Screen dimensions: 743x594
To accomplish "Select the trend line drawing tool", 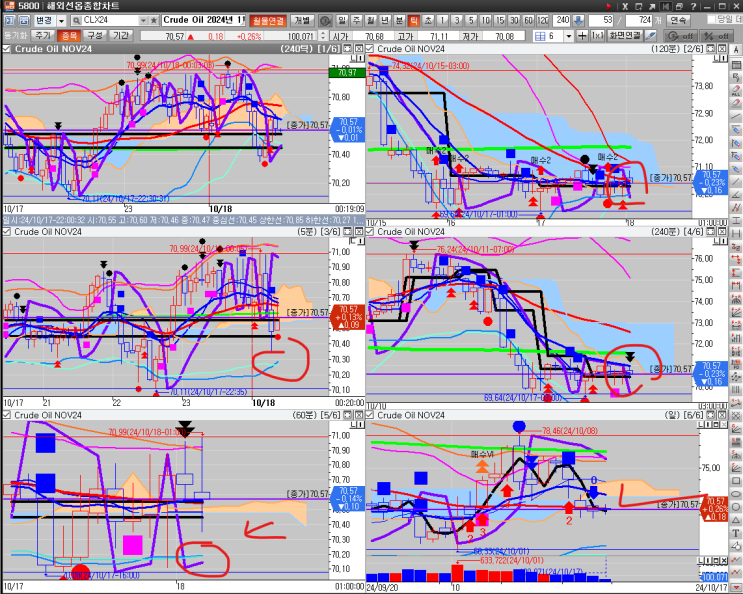I will pos(736,116).
